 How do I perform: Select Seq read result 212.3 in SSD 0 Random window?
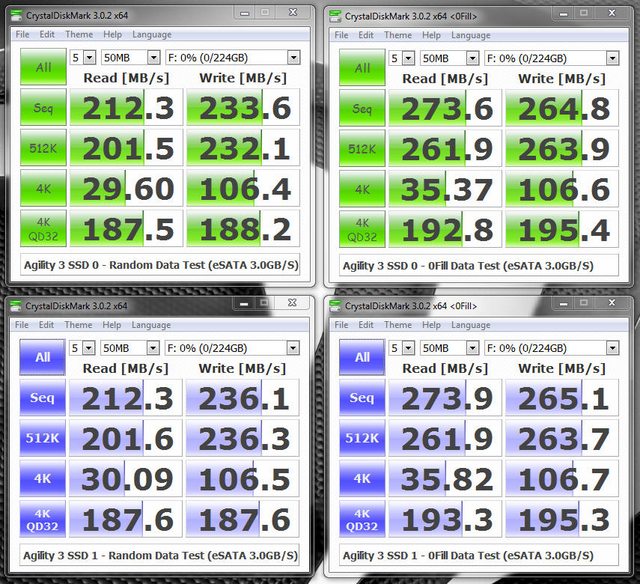tap(127, 107)
